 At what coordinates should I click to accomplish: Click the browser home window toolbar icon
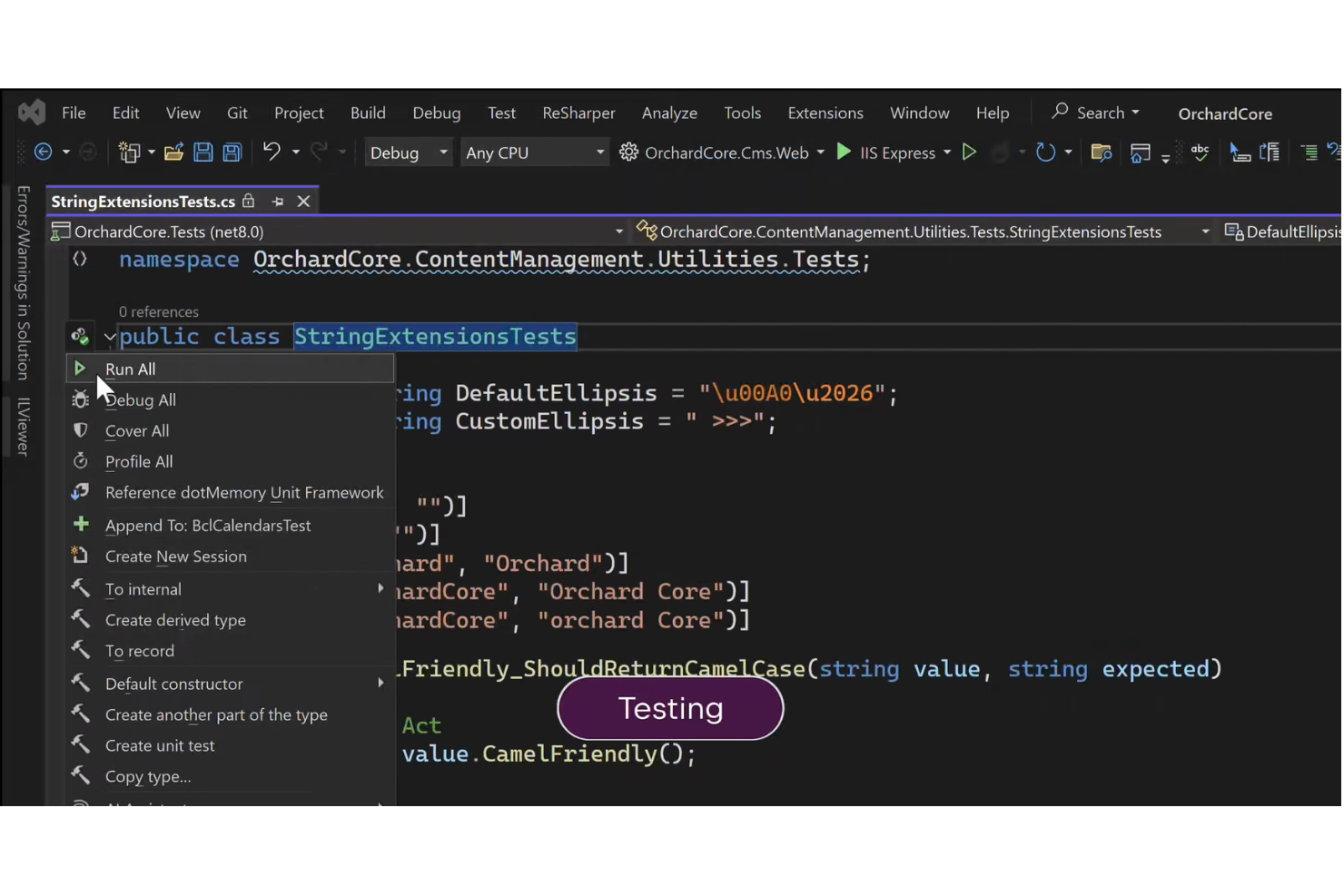click(x=1140, y=153)
